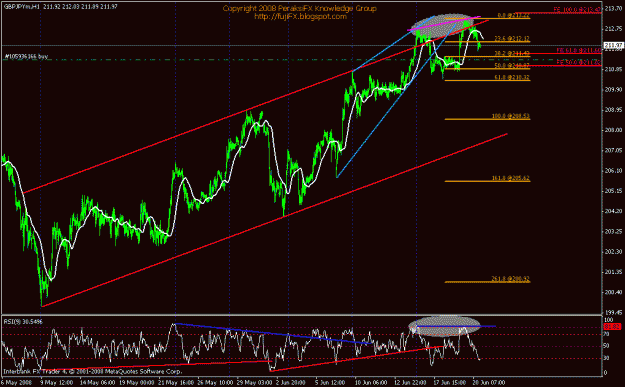This screenshot has width=625, height=387.
Task: Click 204.20 on the price axis
Action: coord(613,211)
